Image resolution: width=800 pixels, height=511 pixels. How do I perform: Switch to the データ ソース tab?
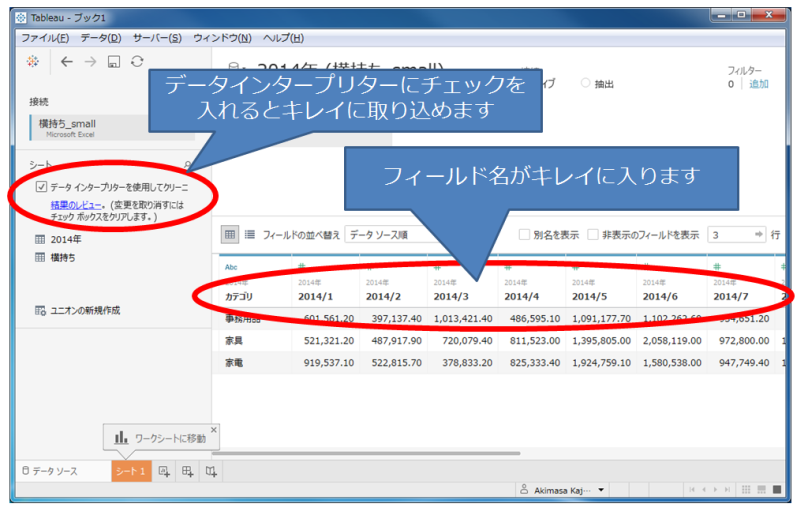pyautogui.click(x=50, y=471)
